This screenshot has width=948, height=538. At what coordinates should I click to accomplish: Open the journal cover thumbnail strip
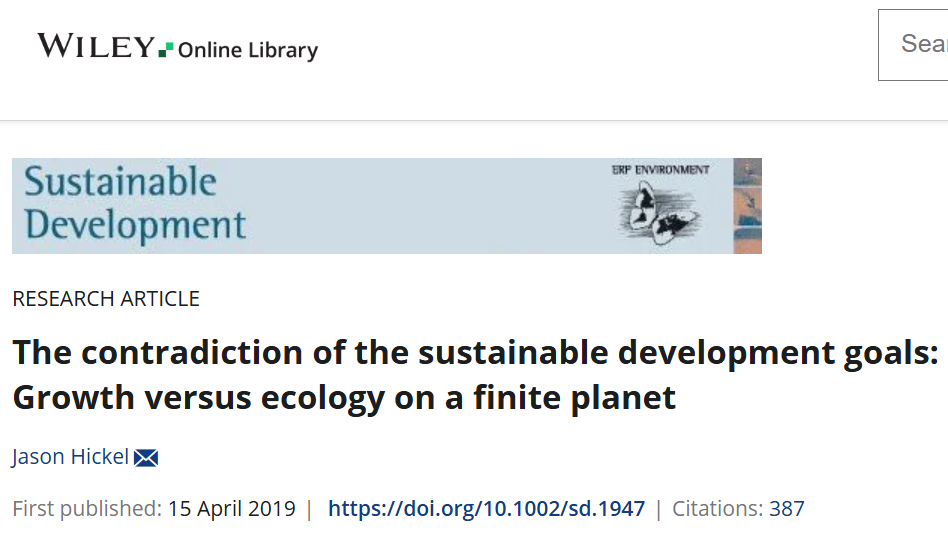click(747, 205)
